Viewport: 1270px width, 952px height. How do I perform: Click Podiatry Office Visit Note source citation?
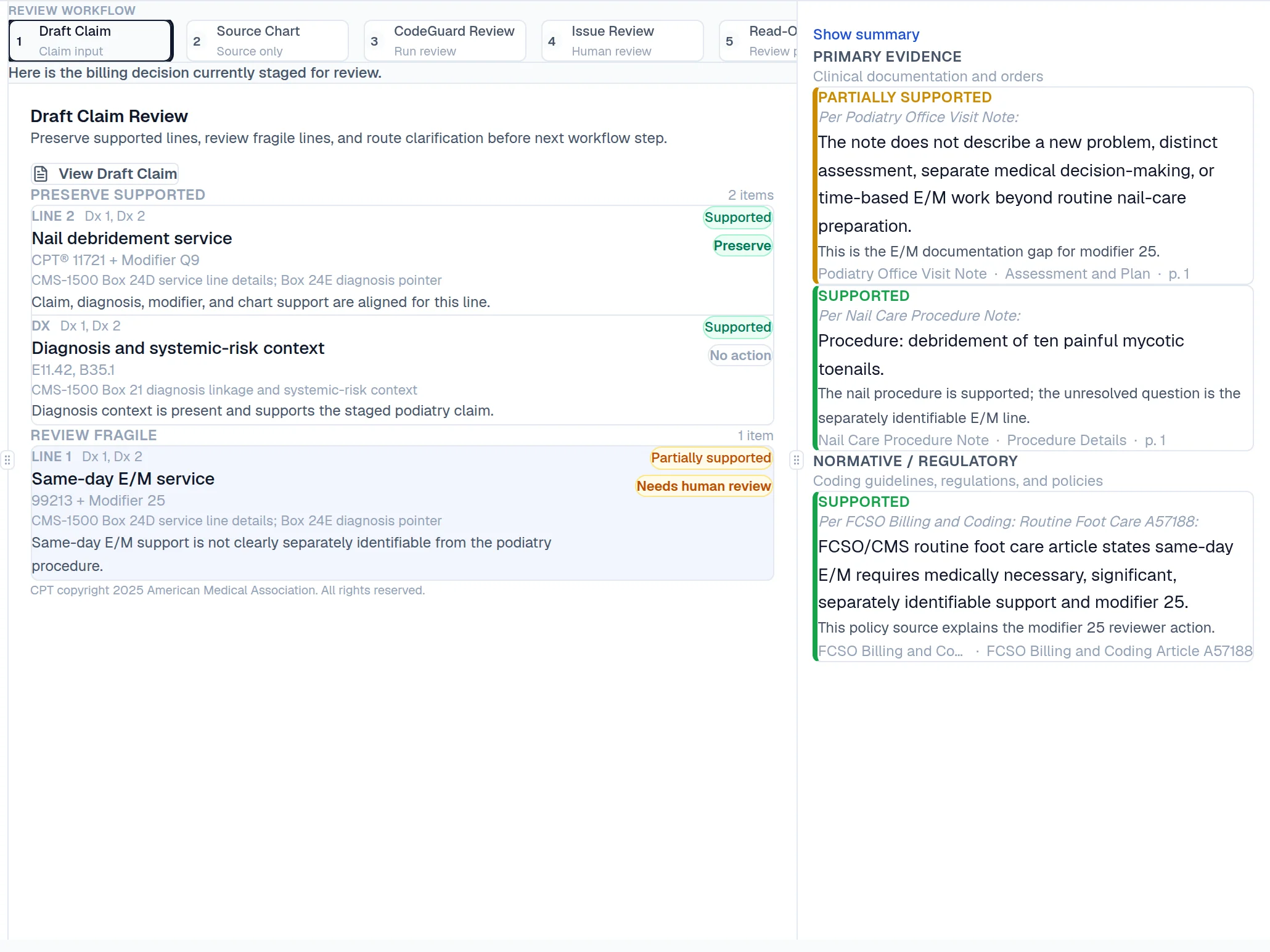pos(902,274)
